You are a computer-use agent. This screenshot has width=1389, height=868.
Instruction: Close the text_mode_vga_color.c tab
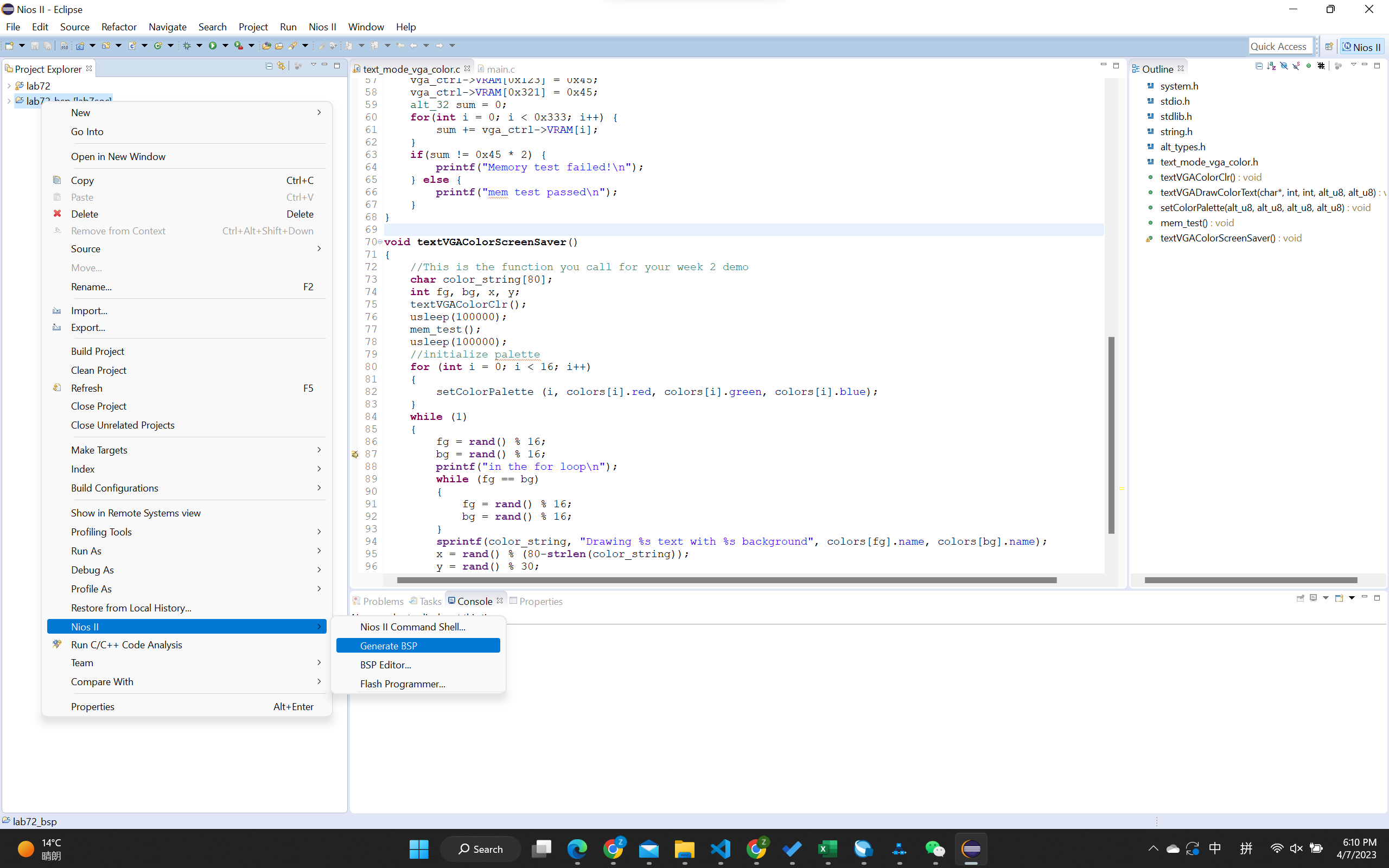pos(467,68)
